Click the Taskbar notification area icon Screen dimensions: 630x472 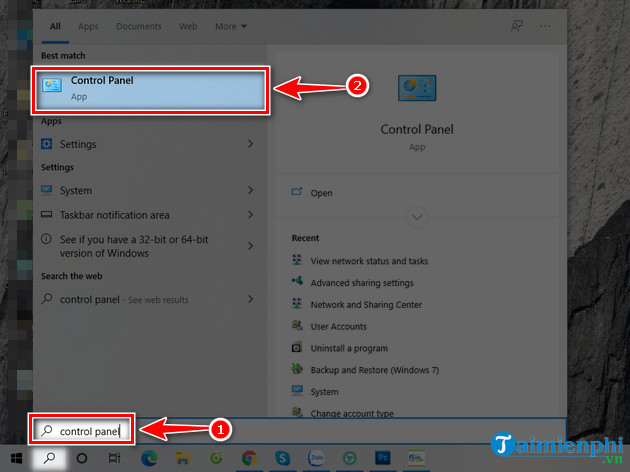click(47, 215)
